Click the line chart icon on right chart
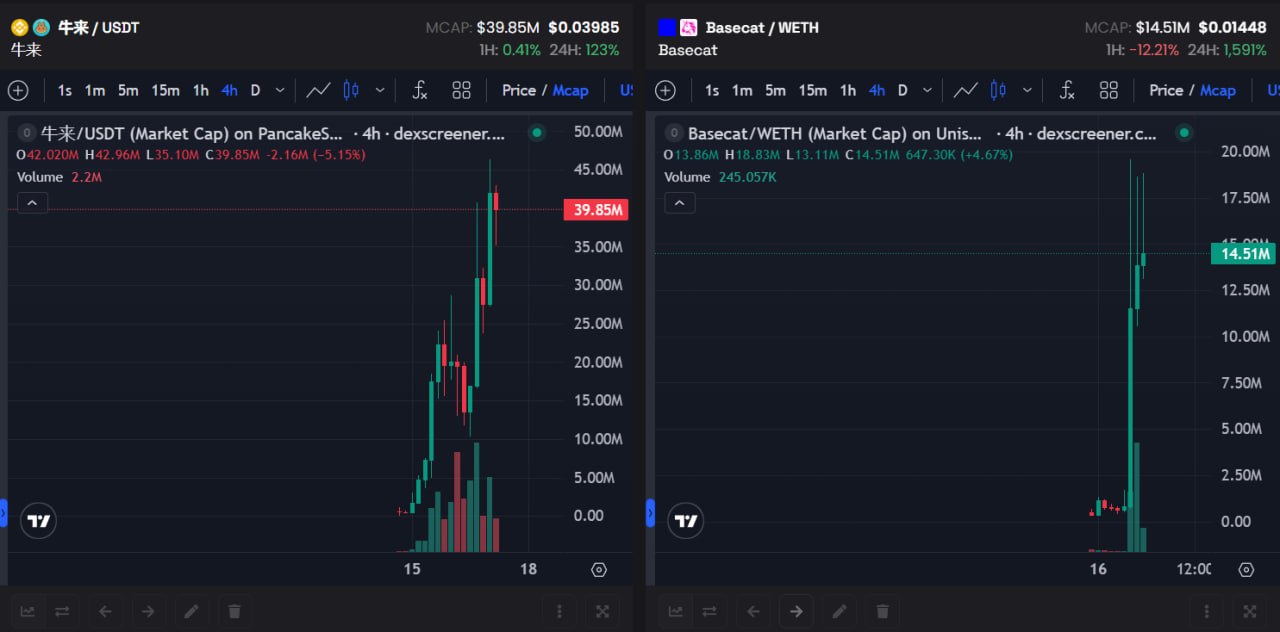Viewport: 1280px width, 632px height. pos(965,90)
